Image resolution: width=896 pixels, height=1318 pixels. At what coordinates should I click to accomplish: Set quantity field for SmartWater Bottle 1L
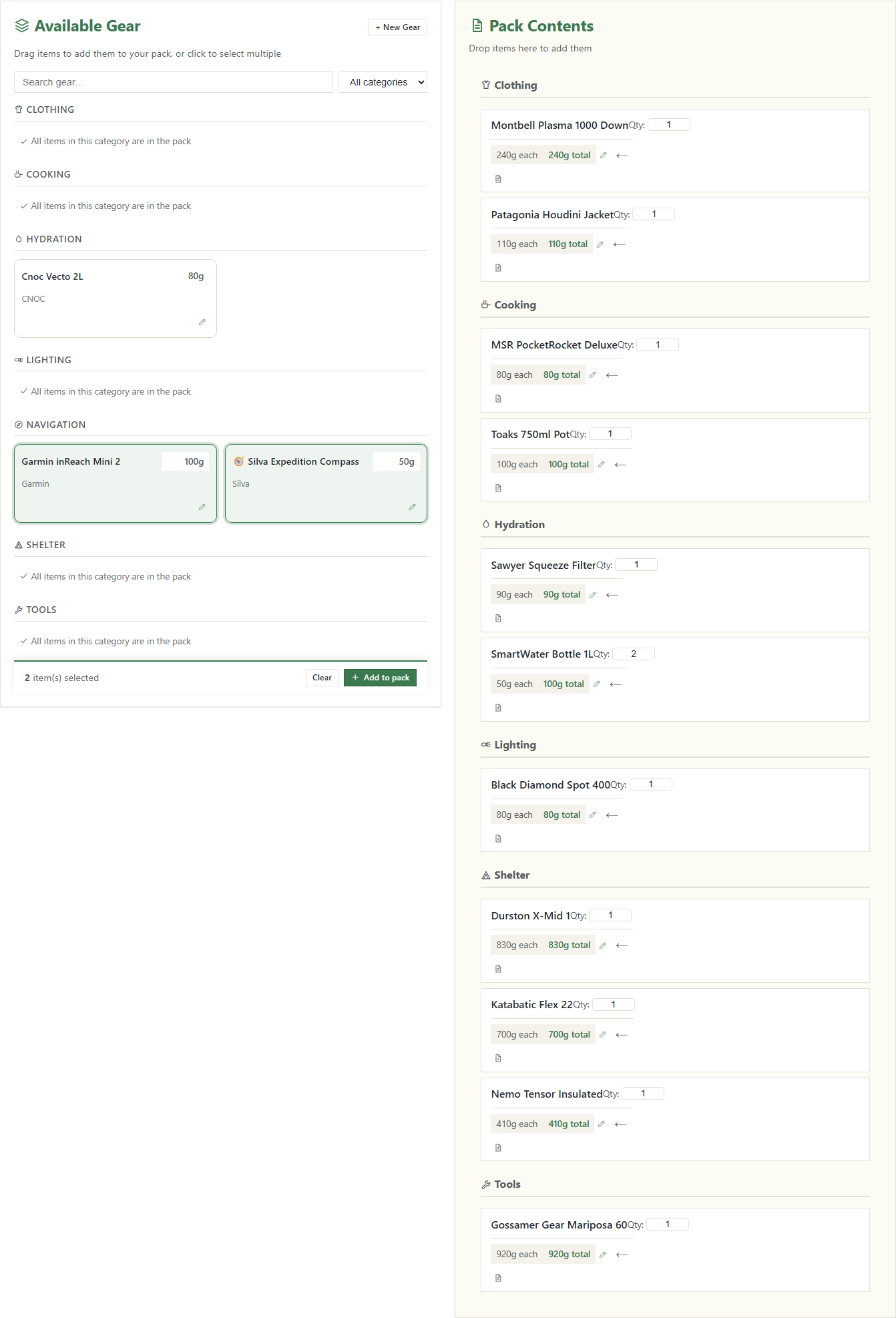pyautogui.click(x=634, y=654)
